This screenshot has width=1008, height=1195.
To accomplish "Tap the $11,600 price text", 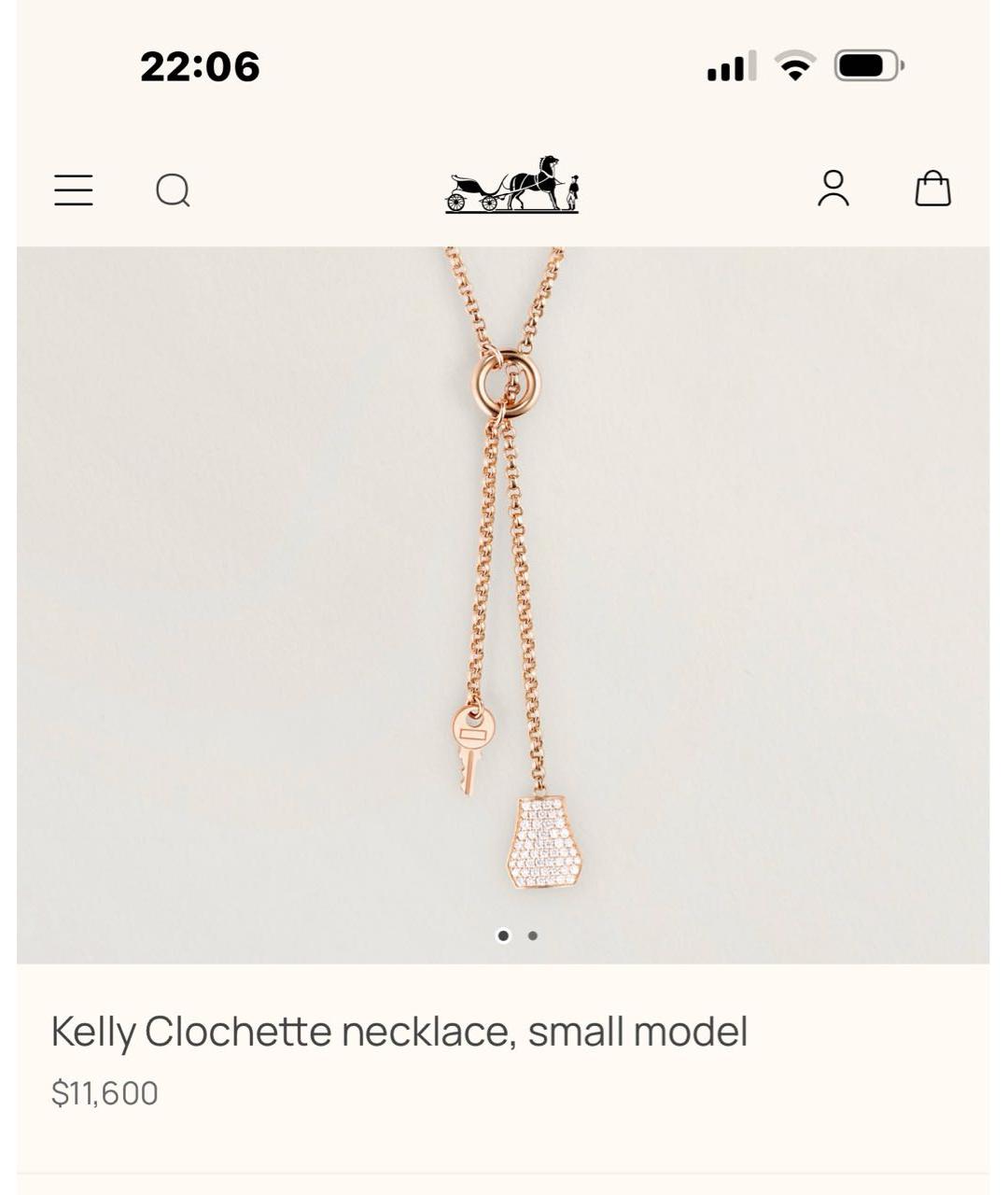I will click(105, 1093).
